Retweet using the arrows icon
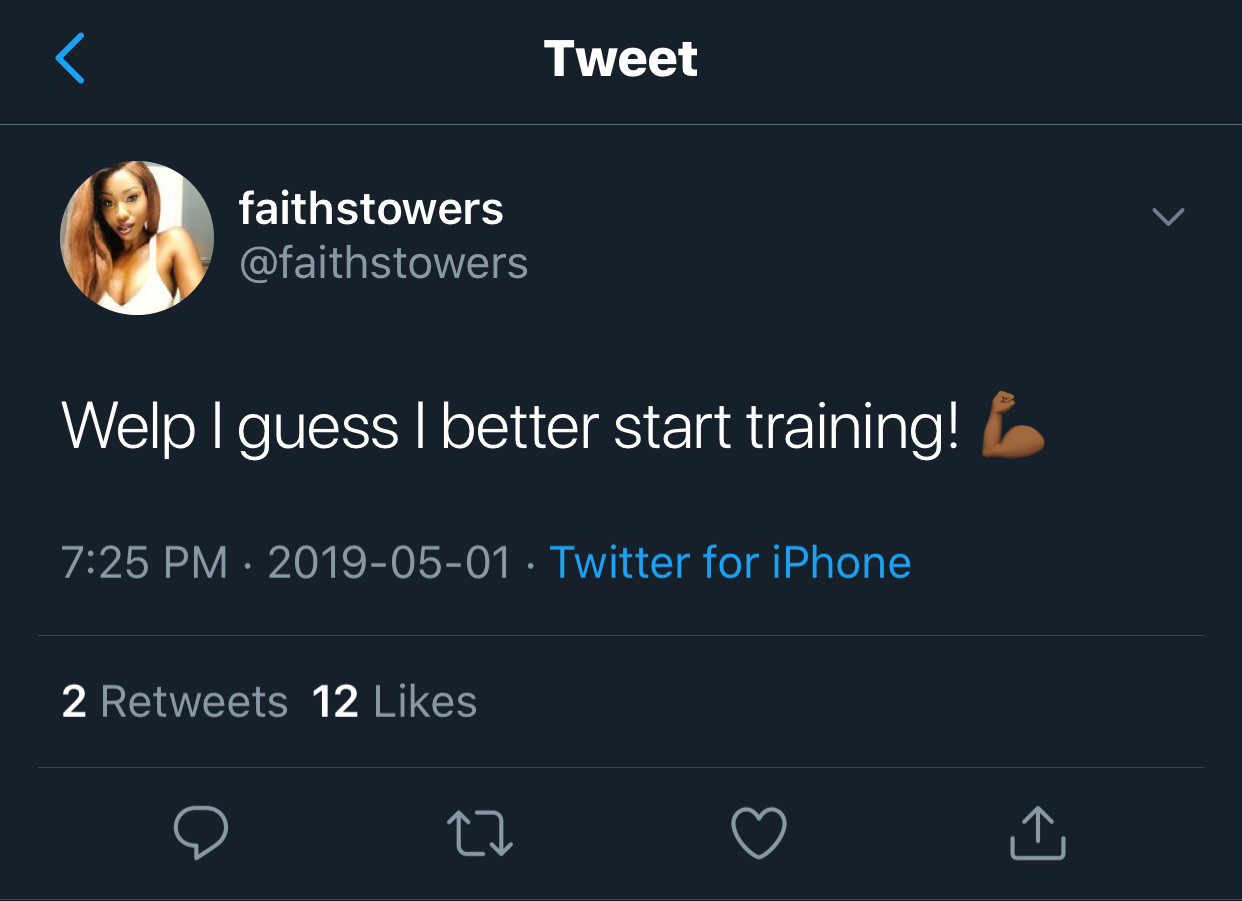The height and width of the screenshot is (901, 1242). [x=480, y=834]
